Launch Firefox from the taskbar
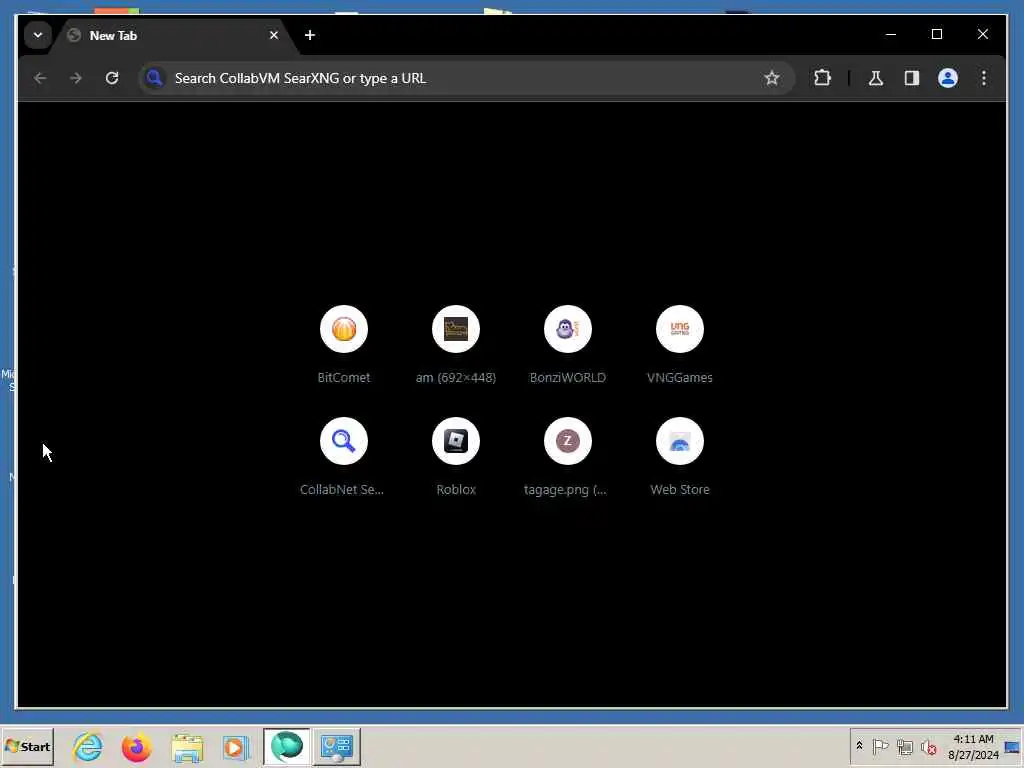 point(136,746)
